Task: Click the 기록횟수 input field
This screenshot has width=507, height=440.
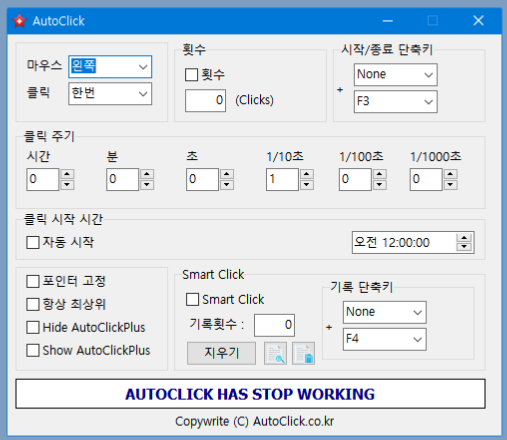Action: pyautogui.click(x=274, y=325)
